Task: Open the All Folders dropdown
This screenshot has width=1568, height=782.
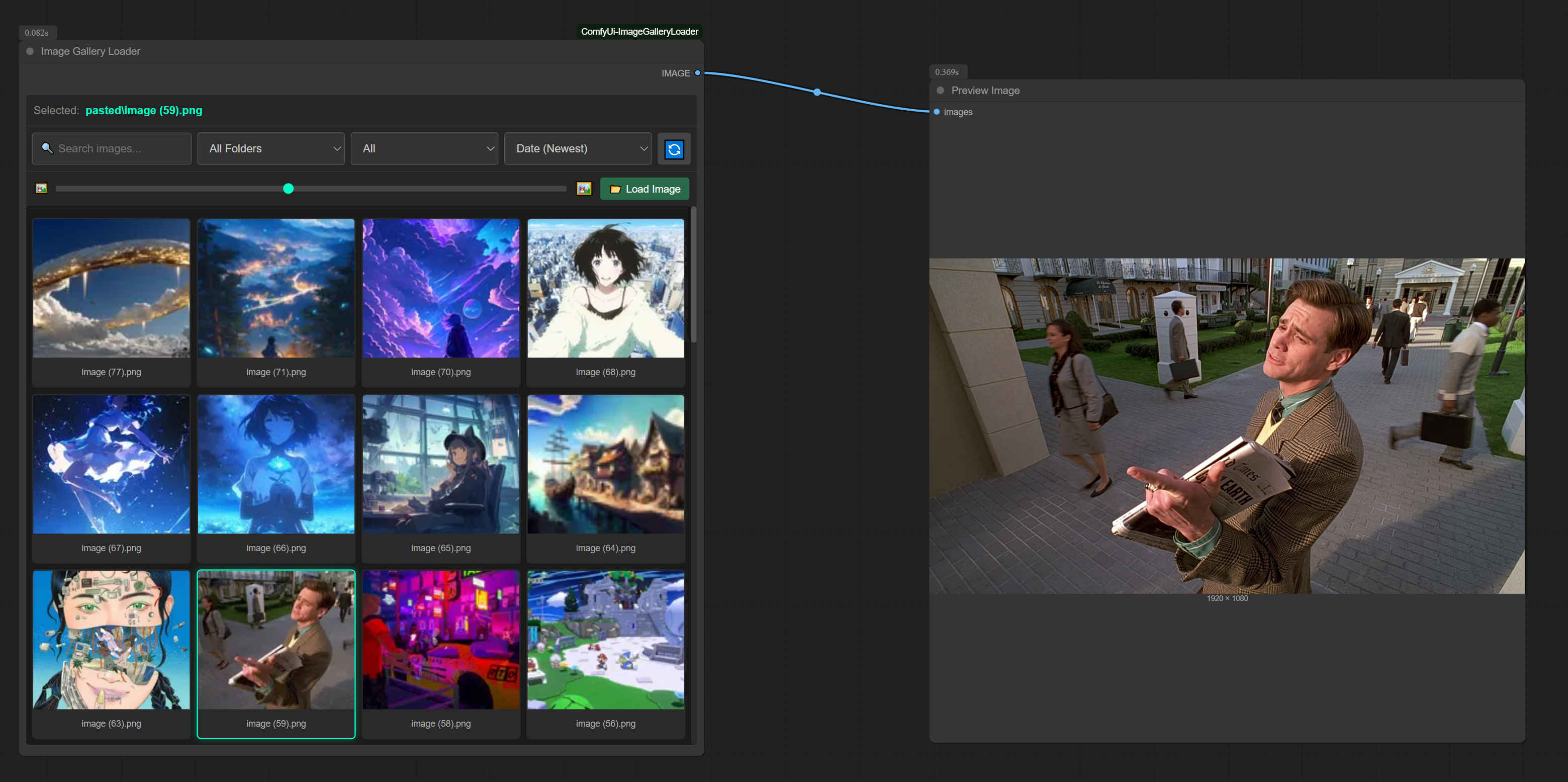Action: pyautogui.click(x=271, y=148)
